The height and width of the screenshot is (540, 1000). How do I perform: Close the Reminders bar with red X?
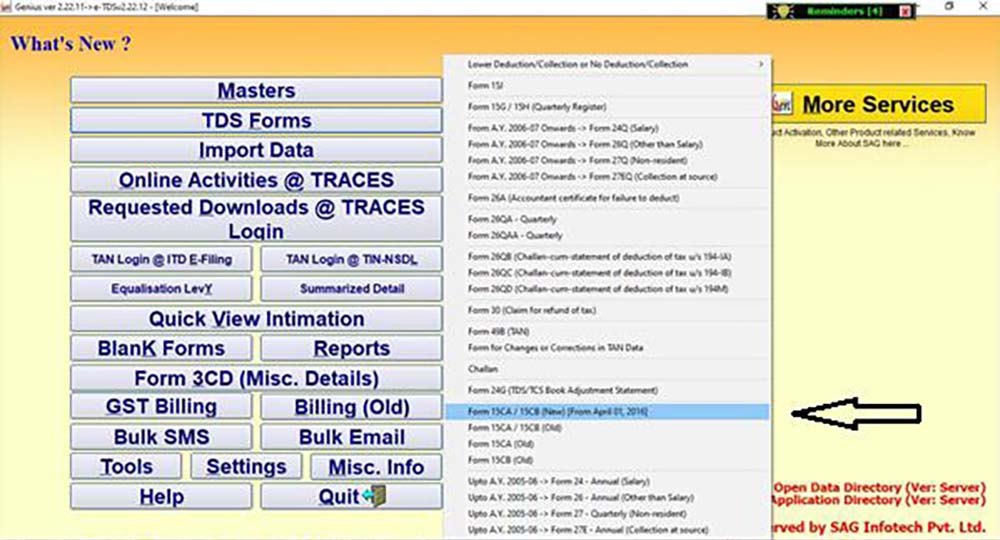coord(906,11)
